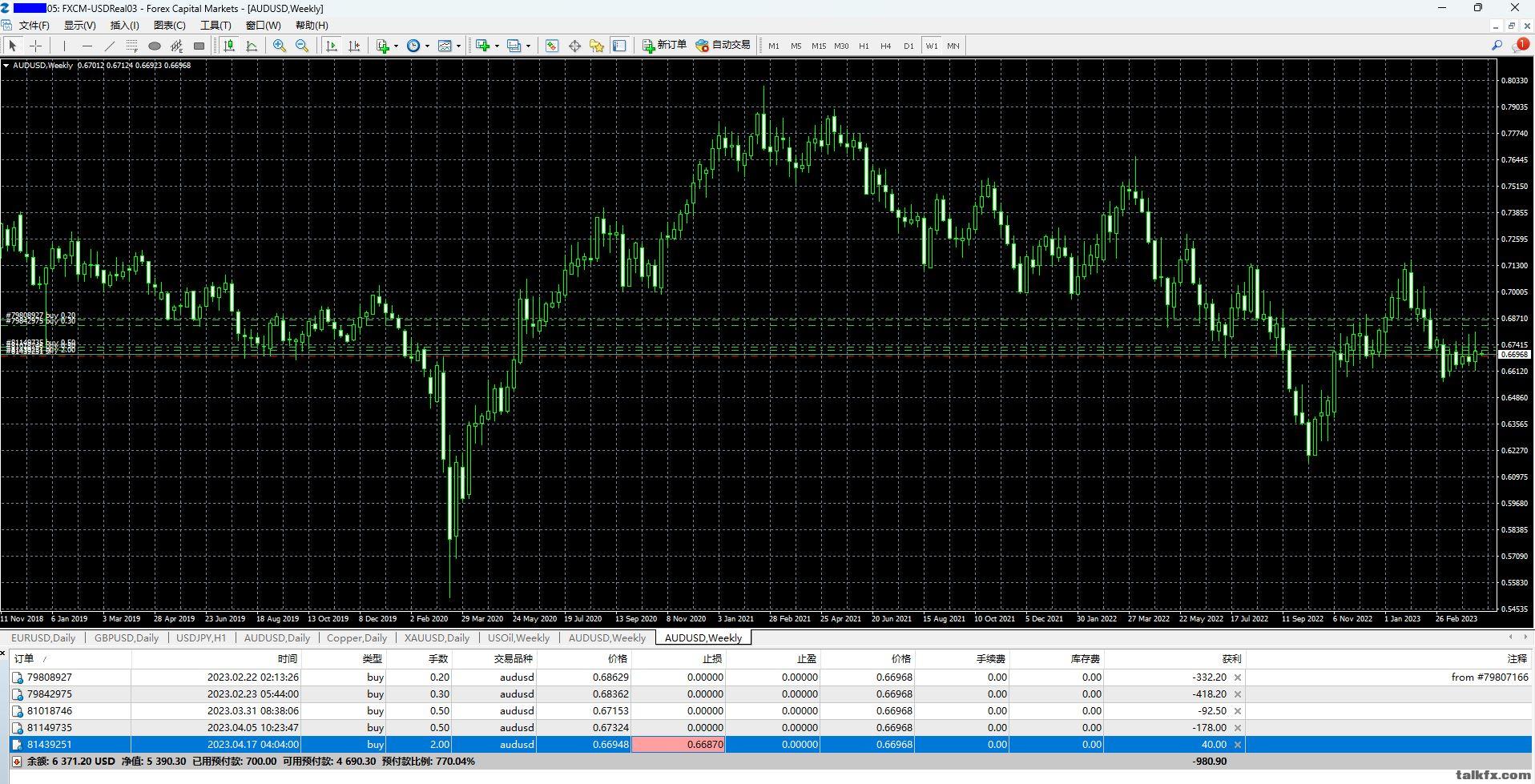Switch timeframe to MN monthly
1535x784 pixels.
[953, 46]
